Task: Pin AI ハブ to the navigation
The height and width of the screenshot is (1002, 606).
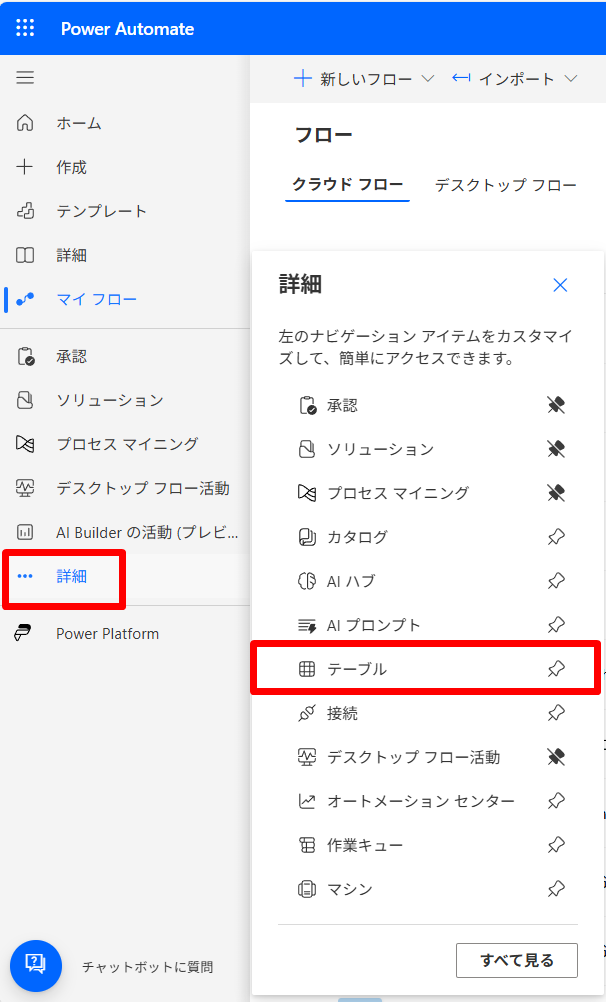Action: 556,581
